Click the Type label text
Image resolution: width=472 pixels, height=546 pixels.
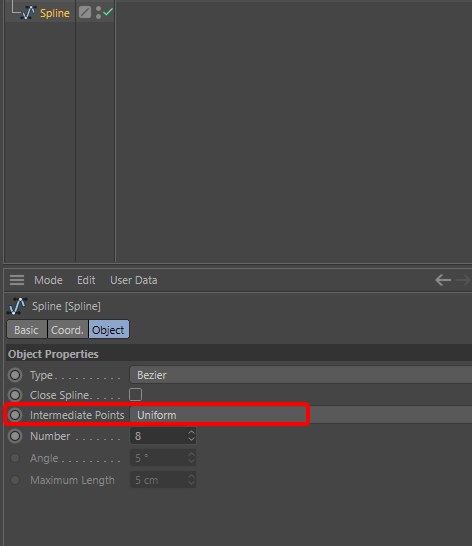point(41,375)
